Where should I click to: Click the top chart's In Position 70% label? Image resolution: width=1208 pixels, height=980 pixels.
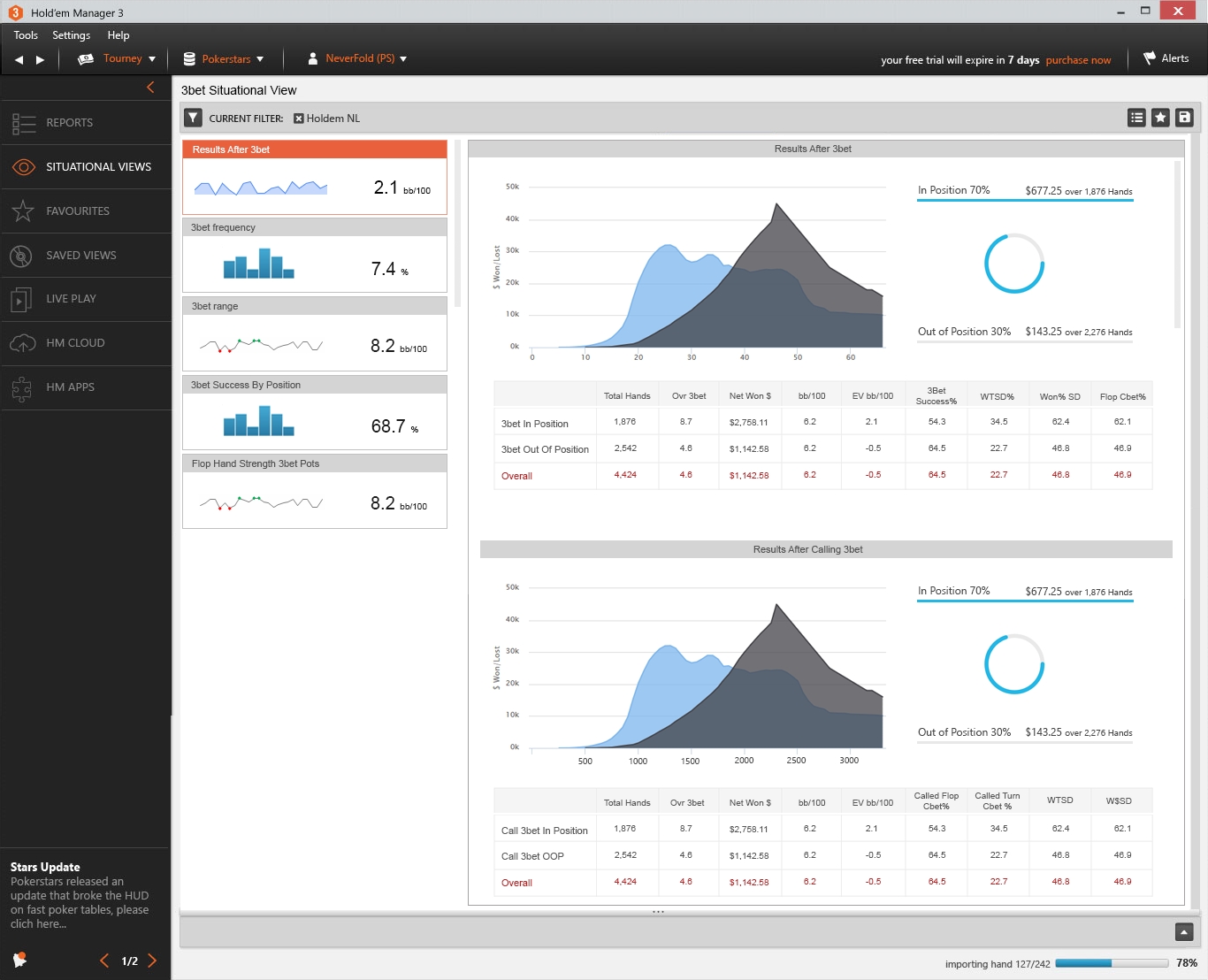(954, 190)
